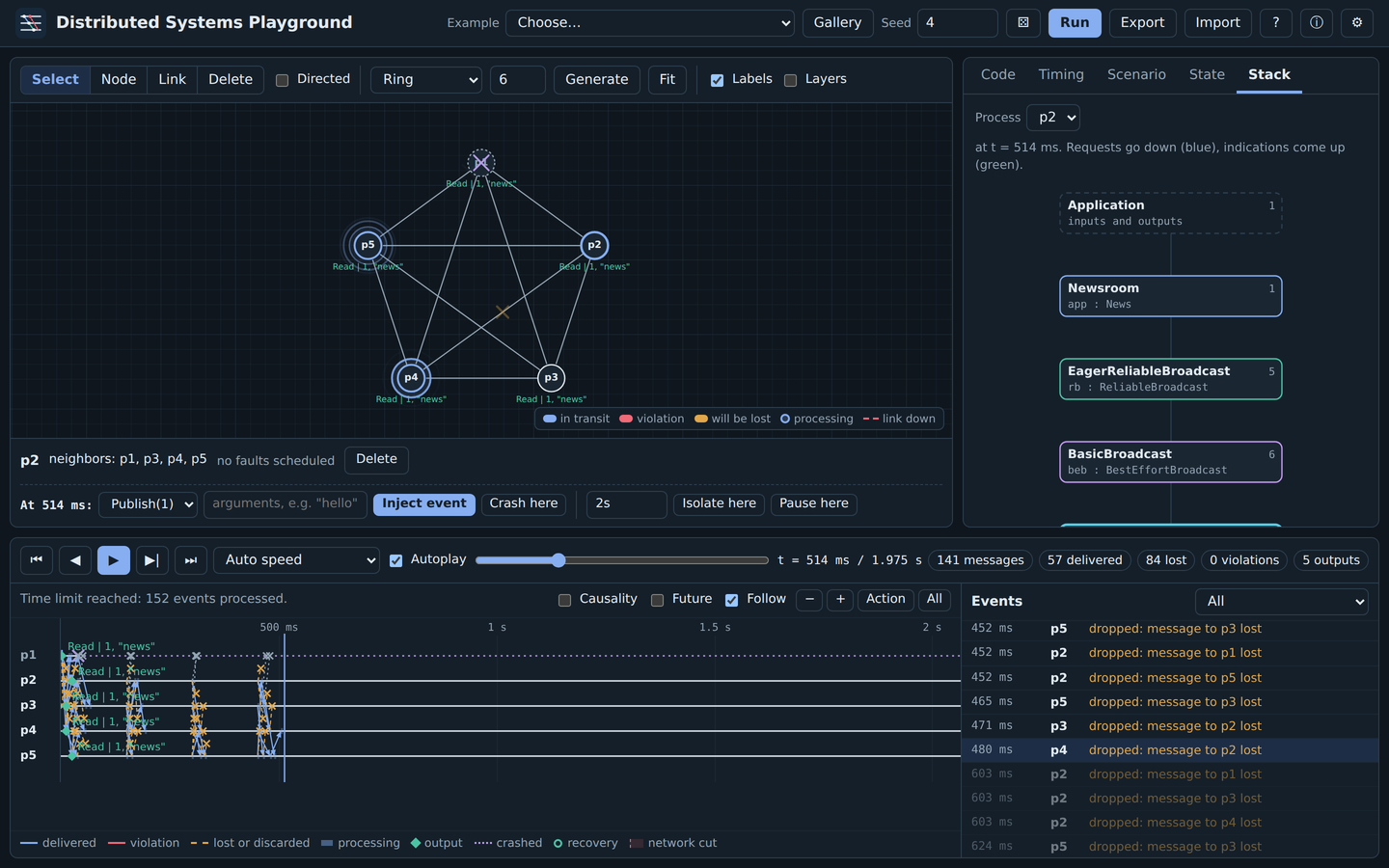The image size is (1389, 868).
Task: Zoom in timeline with plus button
Action: (x=840, y=599)
